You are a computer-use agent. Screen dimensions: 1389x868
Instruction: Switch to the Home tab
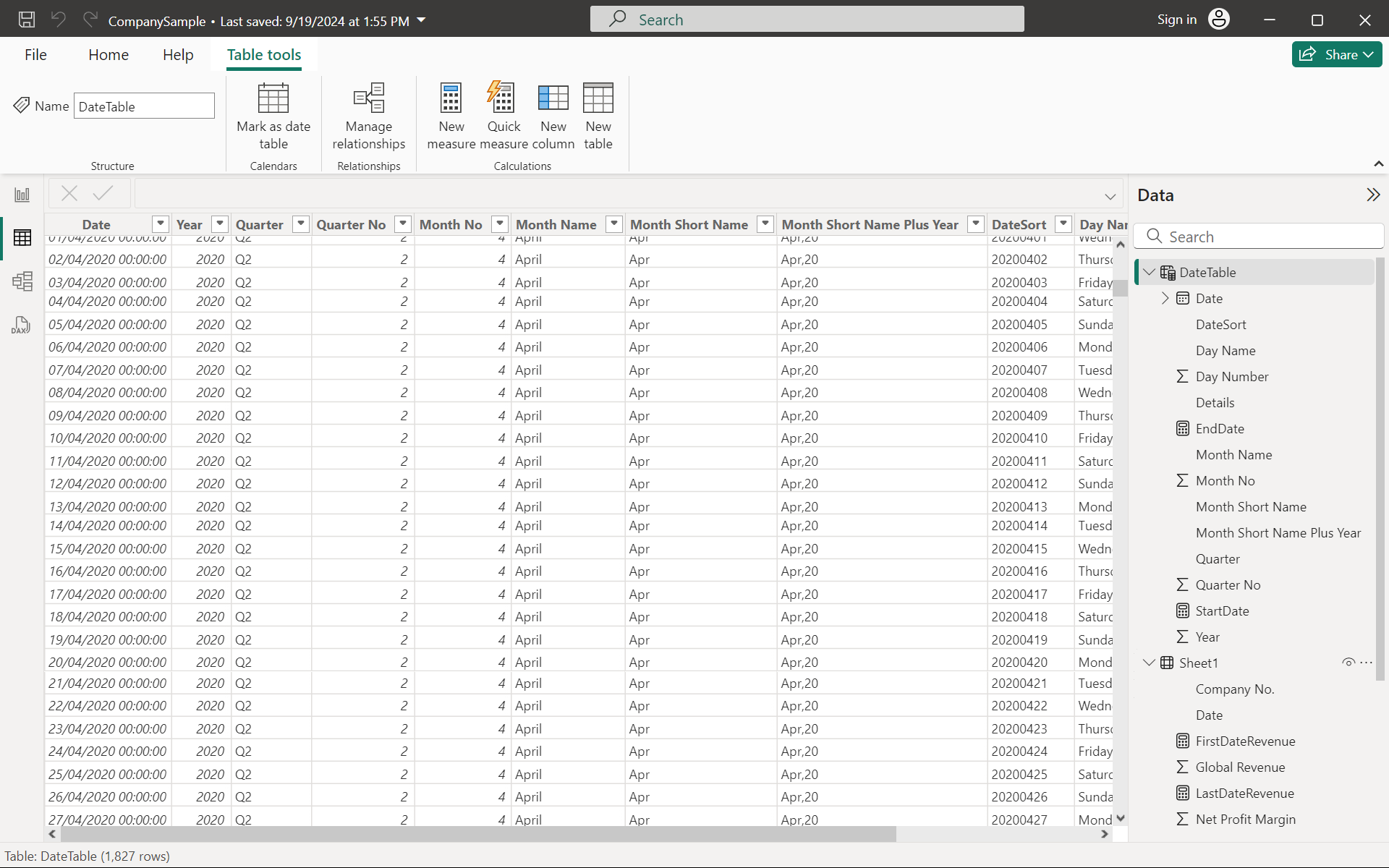[x=109, y=55]
